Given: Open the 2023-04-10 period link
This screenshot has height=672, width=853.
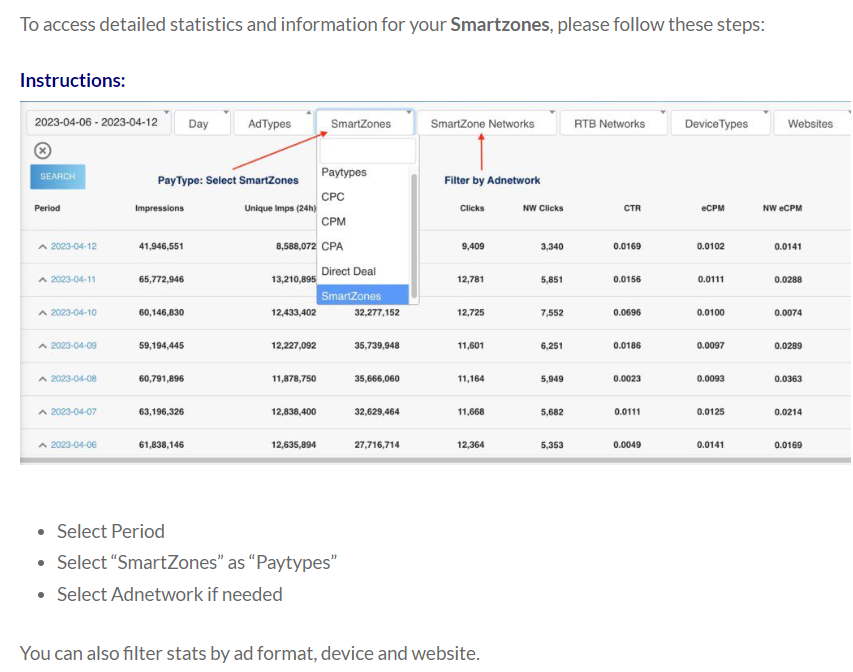Looking at the screenshot, I should click(x=73, y=313).
